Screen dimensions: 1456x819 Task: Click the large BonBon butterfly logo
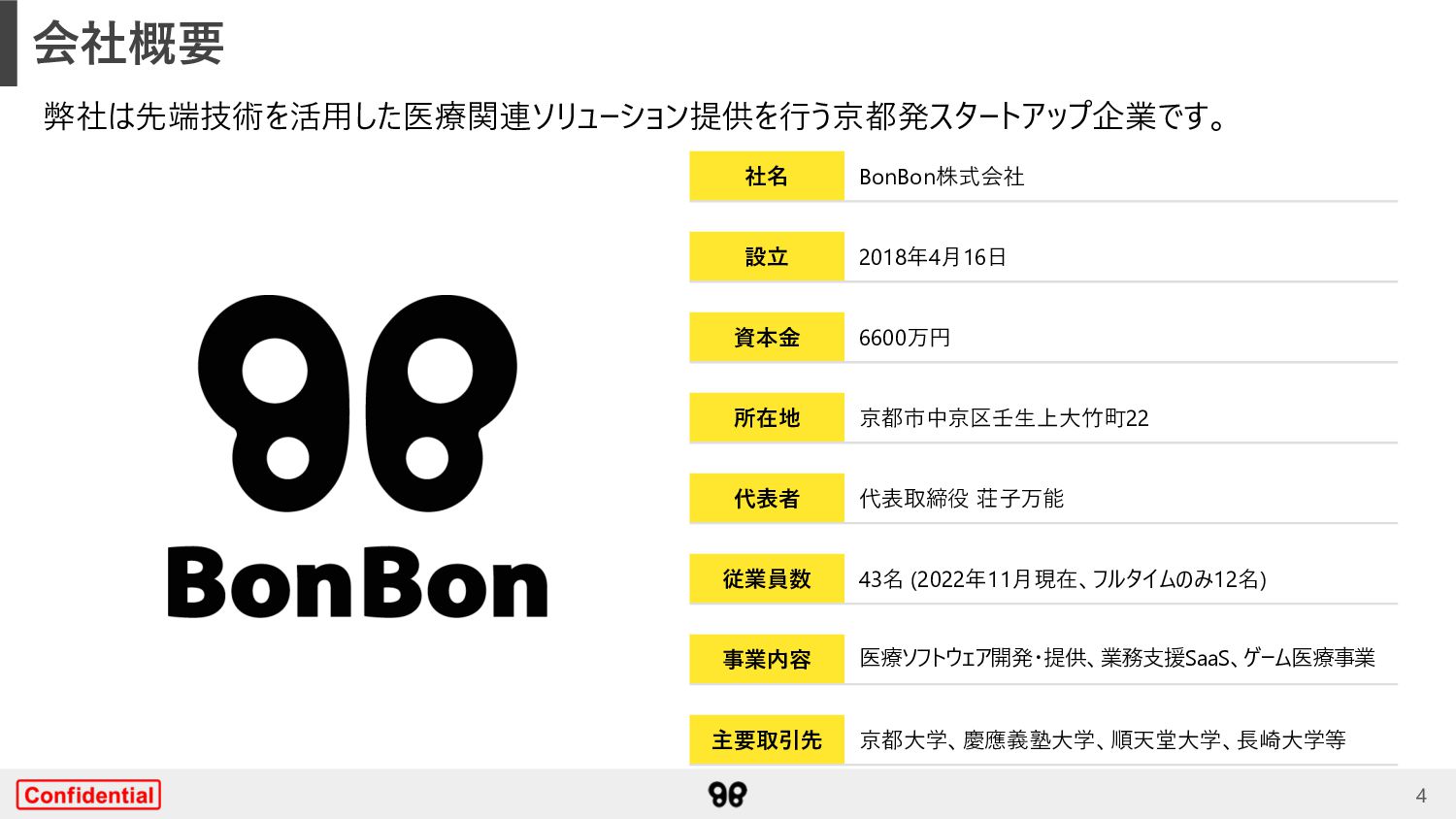357,403
